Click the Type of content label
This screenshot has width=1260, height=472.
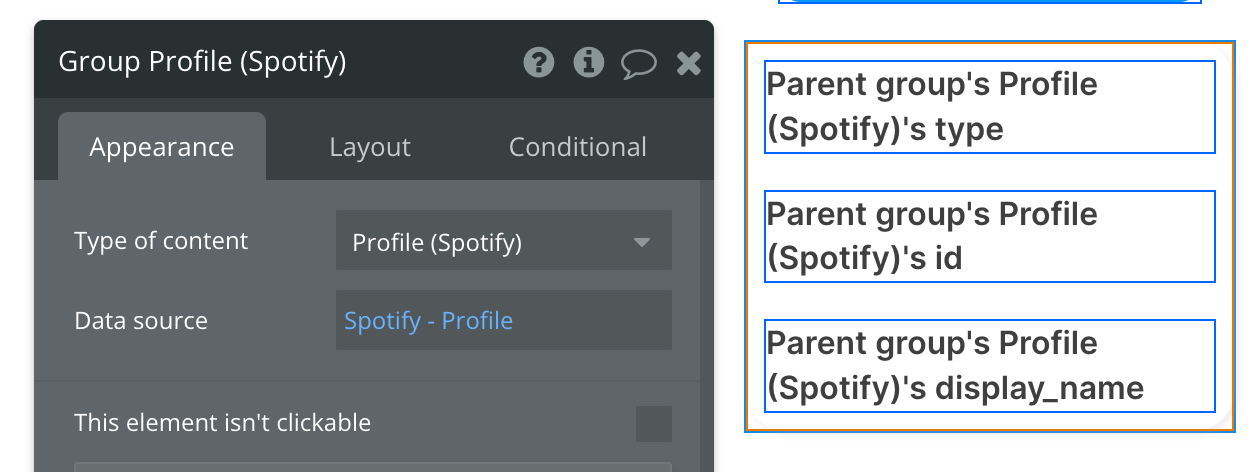(161, 241)
